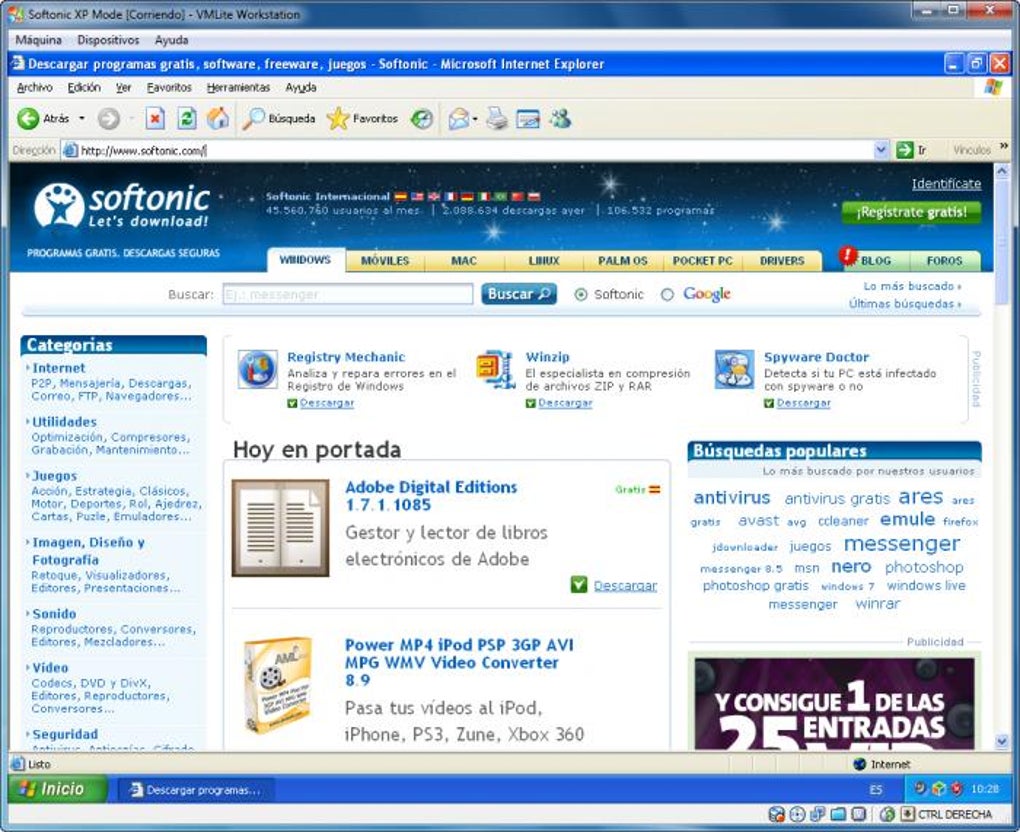This screenshot has width=1020, height=832.
Task: Click Descargar for Adobe Digital Editions
Action: [625, 585]
